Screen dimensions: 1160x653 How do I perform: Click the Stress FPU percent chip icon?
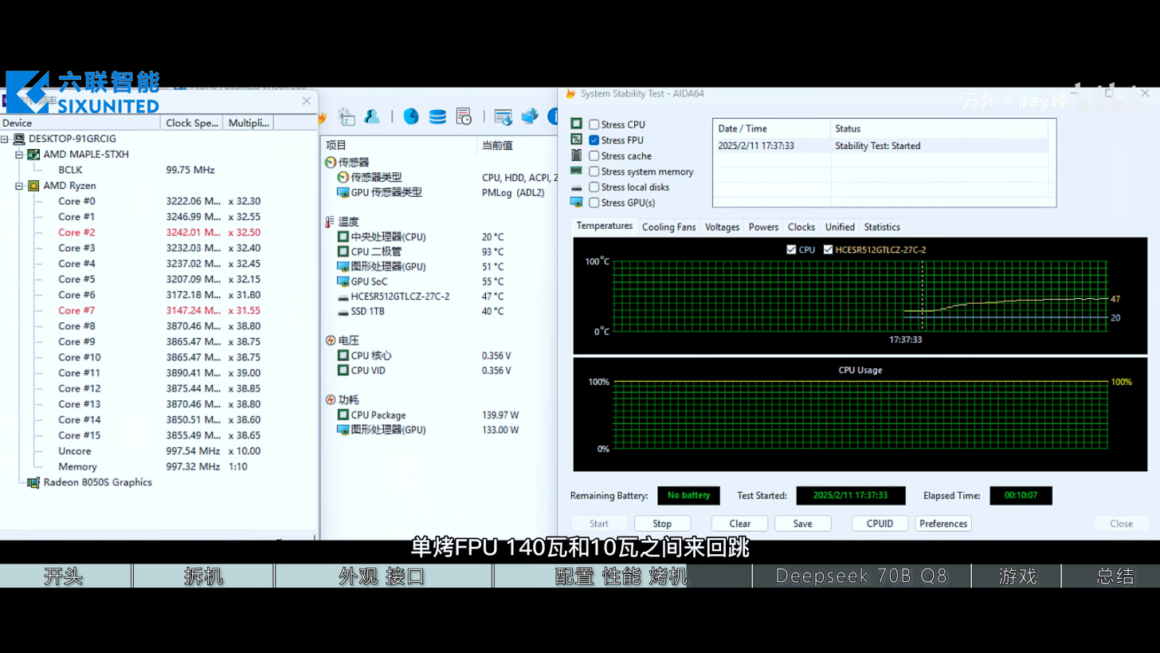(x=576, y=140)
